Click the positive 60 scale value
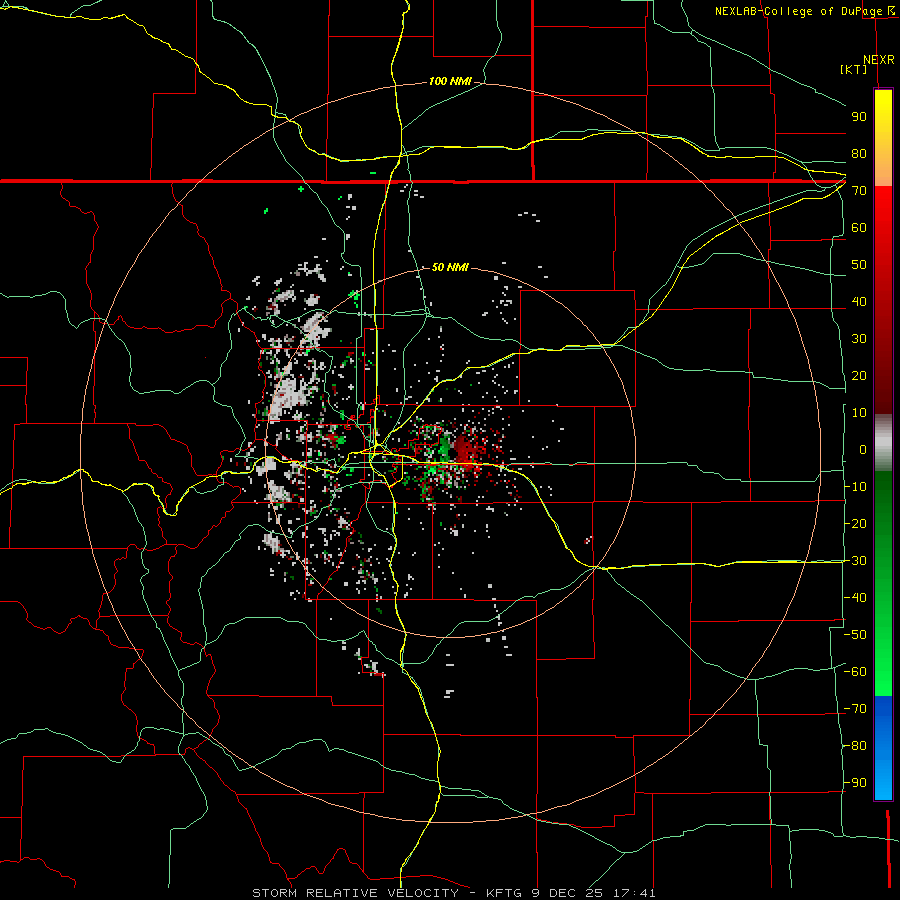The width and height of the screenshot is (900, 900). [859, 228]
